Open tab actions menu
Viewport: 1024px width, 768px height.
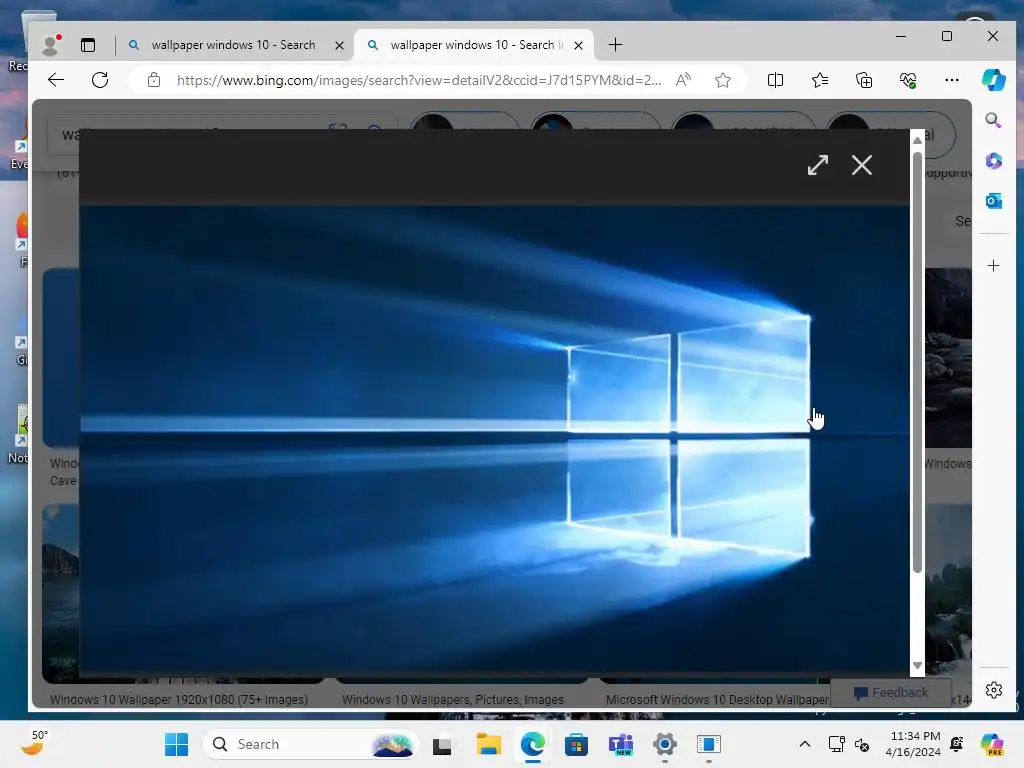(88, 45)
